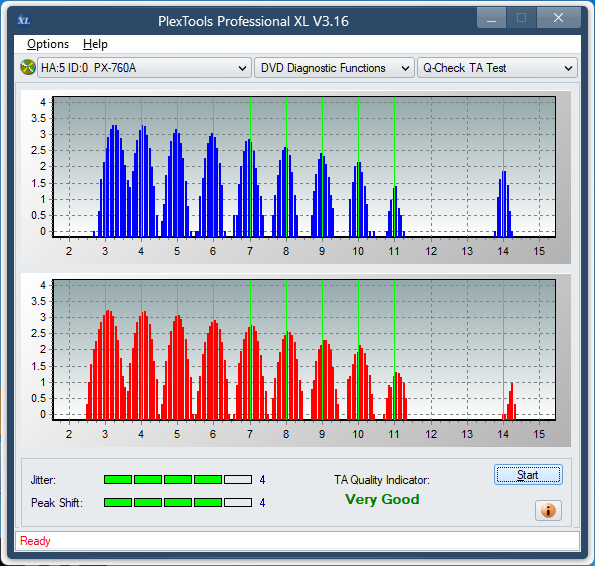
Task: Click the disc drive icon beside PX-760A
Action: 27,68
